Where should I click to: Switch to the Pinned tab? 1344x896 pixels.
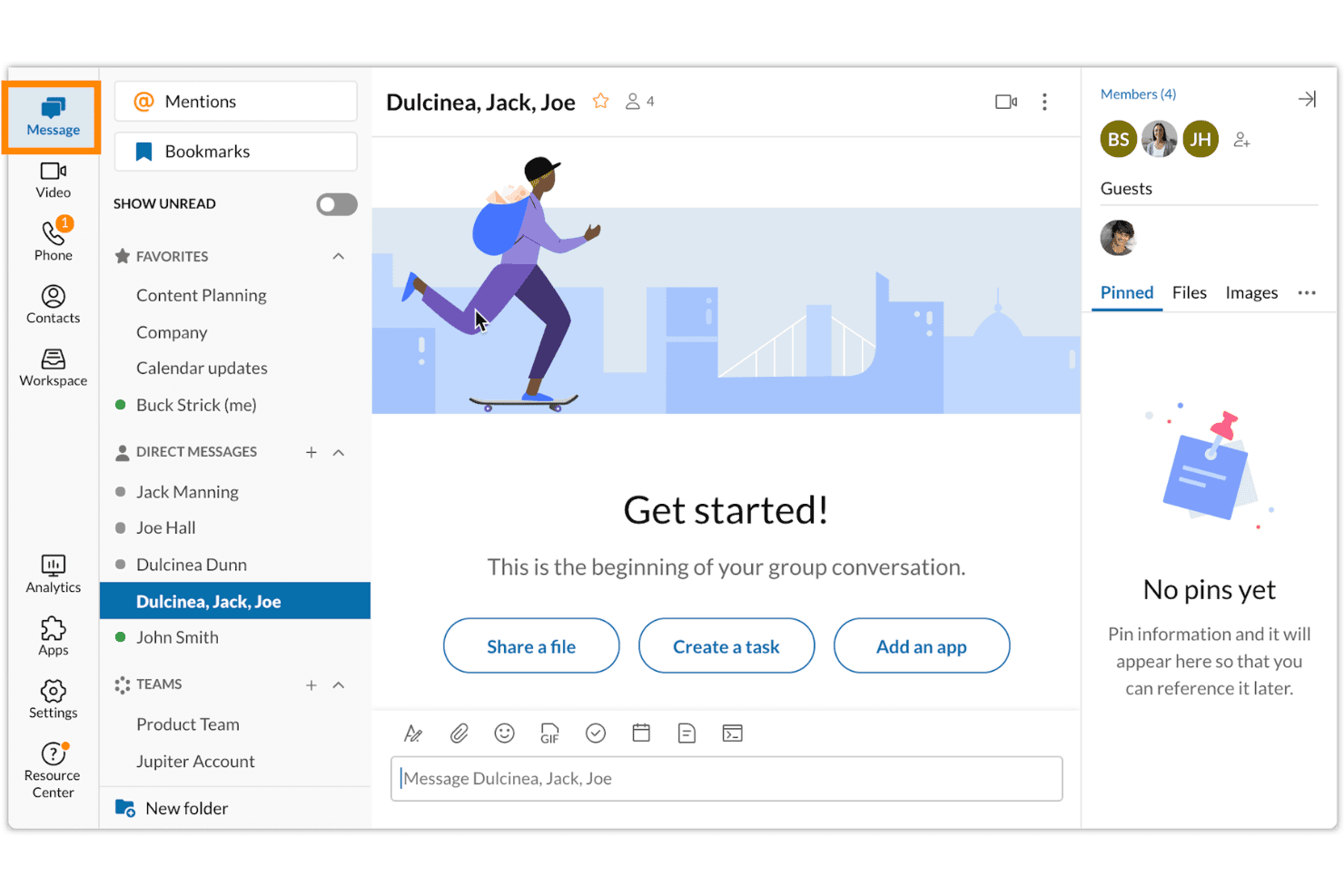tap(1127, 292)
